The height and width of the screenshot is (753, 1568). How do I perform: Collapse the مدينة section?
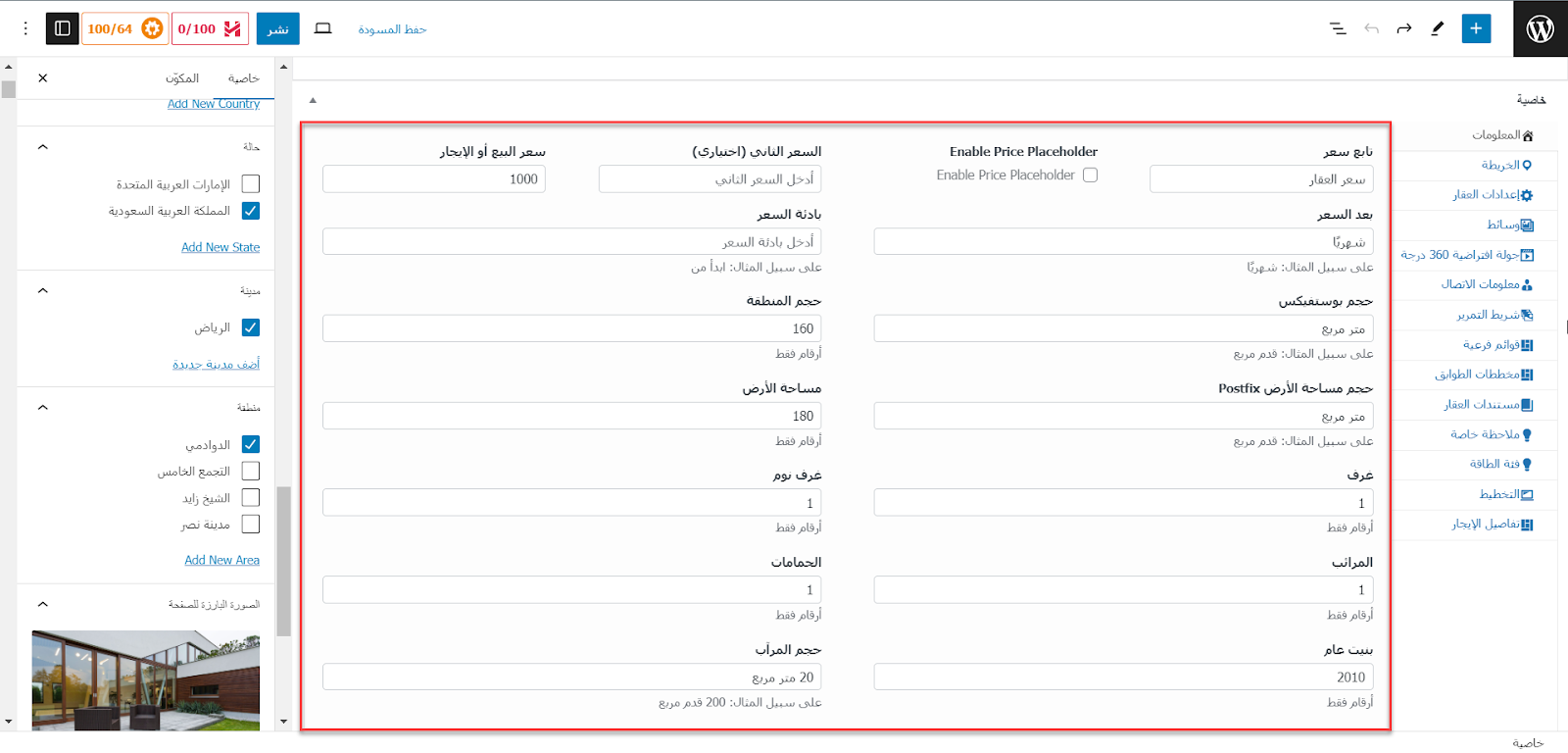click(x=43, y=291)
